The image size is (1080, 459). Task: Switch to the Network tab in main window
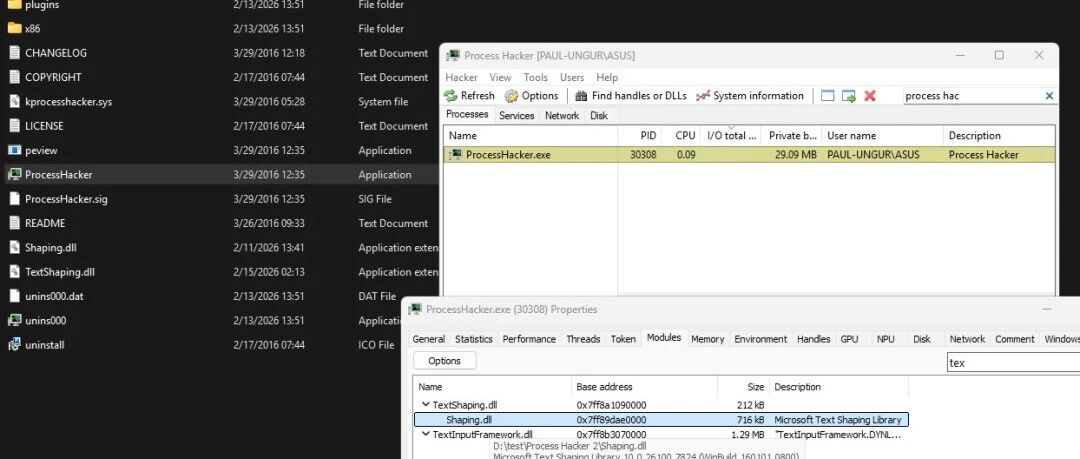pyautogui.click(x=562, y=116)
